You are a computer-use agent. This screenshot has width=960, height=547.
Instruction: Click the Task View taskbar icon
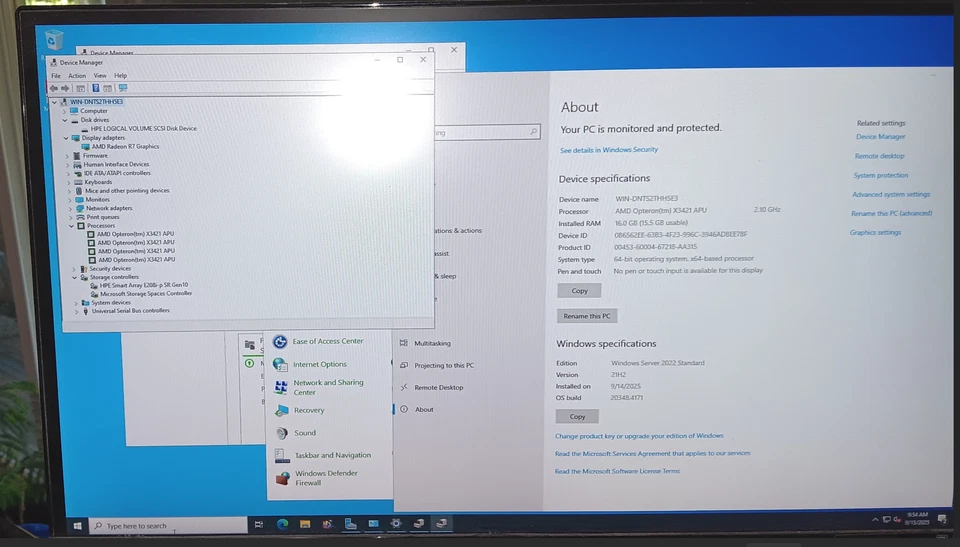259,524
